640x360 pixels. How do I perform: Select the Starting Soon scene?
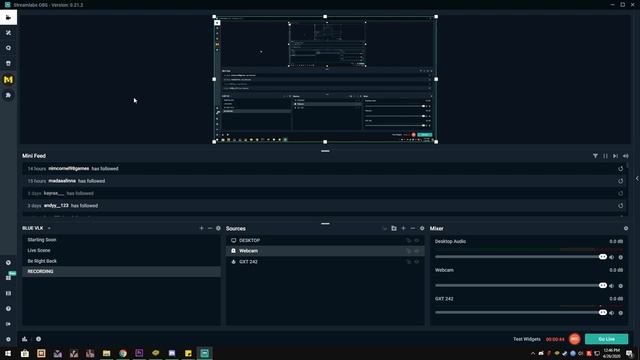tap(121, 240)
